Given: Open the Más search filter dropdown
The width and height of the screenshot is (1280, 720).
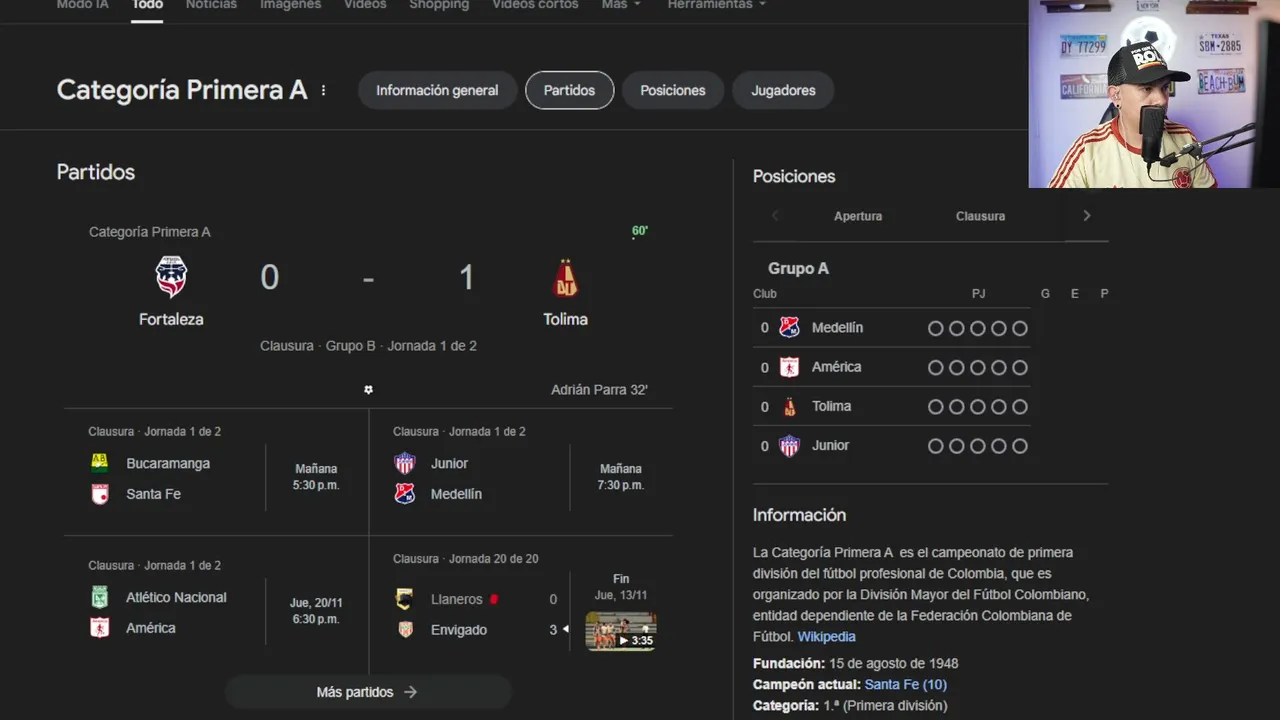Looking at the screenshot, I should point(621,5).
